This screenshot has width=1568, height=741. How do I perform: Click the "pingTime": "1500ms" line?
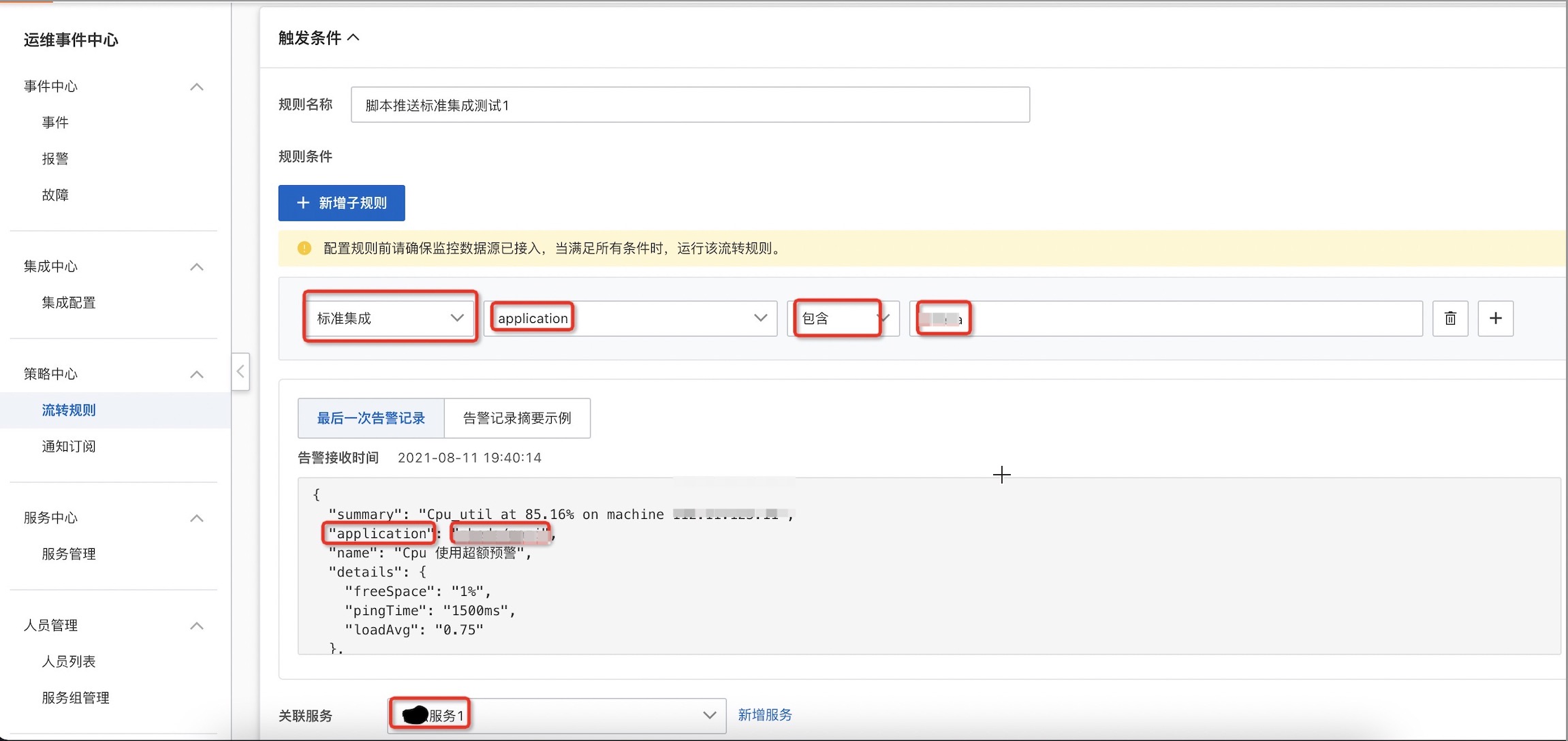(x=430, y=610)
